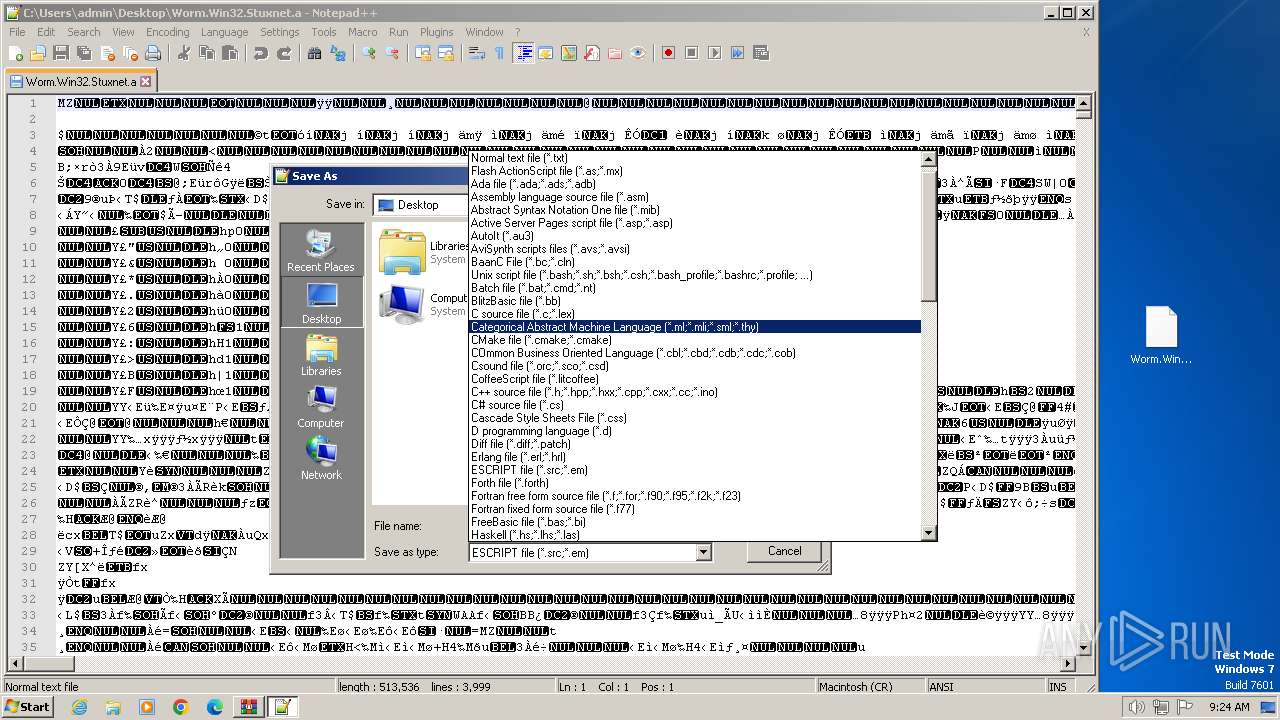1280x720 pixels.
Task: Click the Save toolbar icon
Action: click(x=60, y=53)
